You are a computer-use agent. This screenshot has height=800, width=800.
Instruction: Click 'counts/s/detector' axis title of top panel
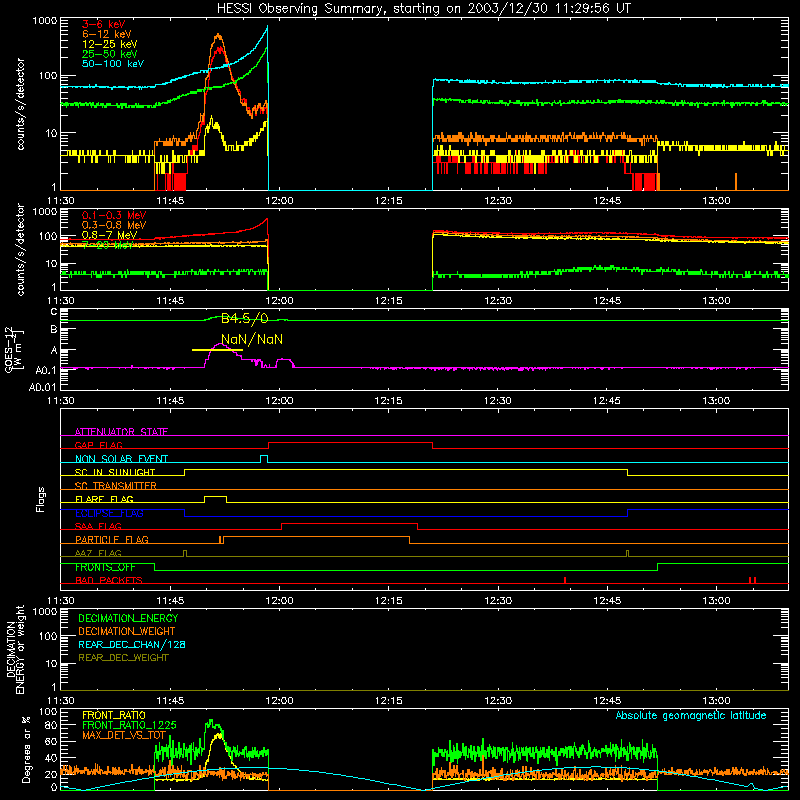click(20, 104)
